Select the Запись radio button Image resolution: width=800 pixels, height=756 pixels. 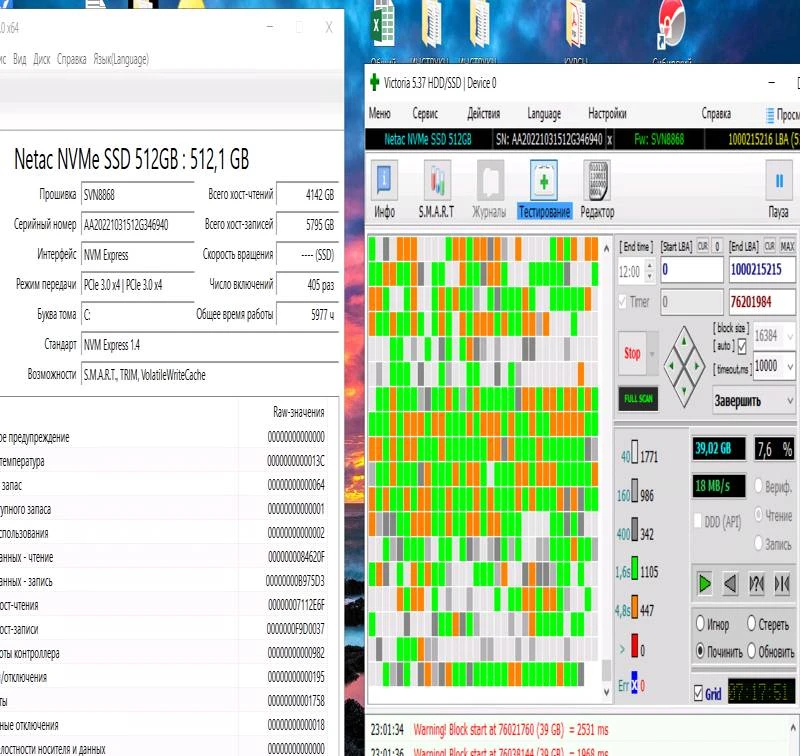(x=758, y=543)
